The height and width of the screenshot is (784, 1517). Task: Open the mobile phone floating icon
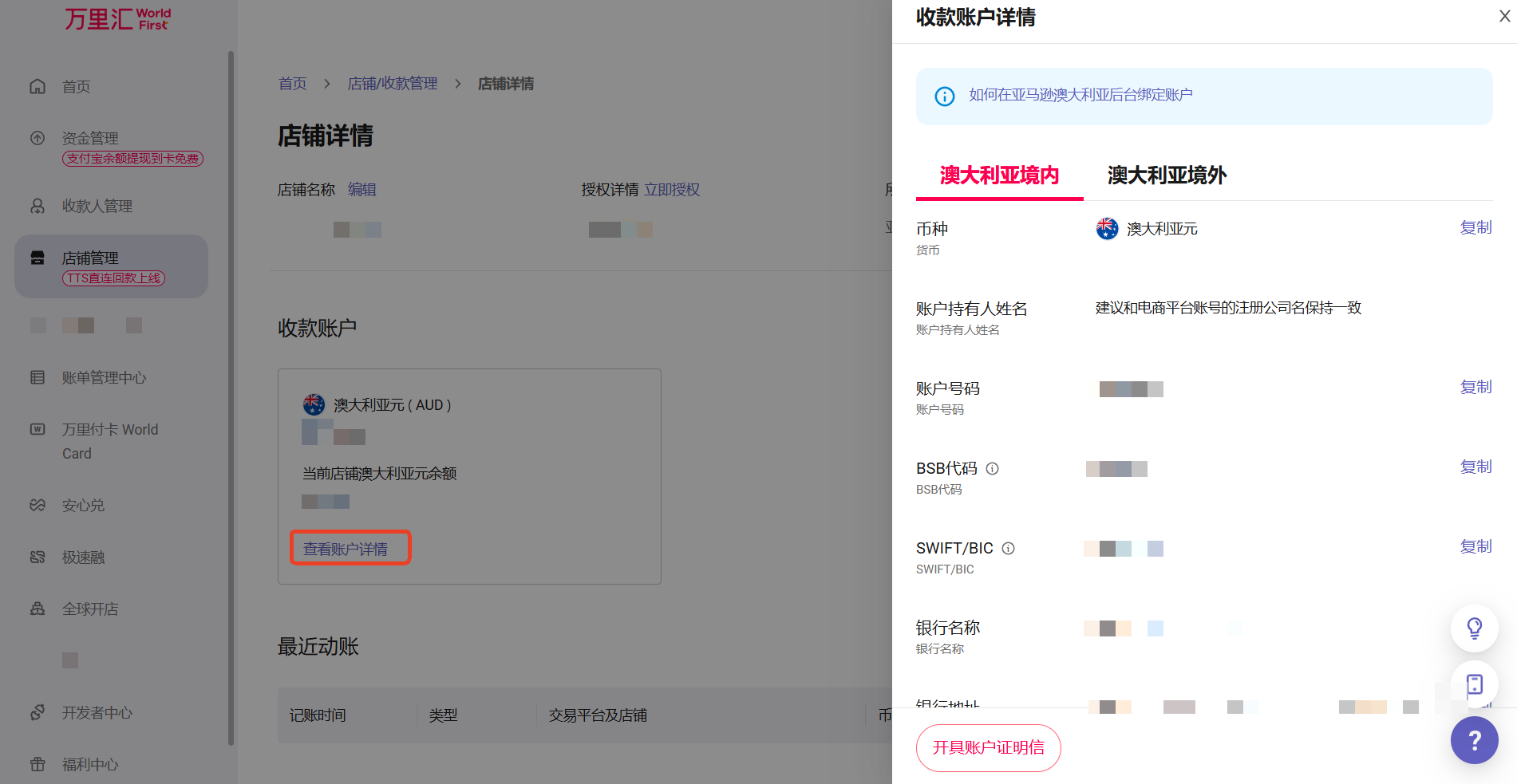tap(1474, 684)
